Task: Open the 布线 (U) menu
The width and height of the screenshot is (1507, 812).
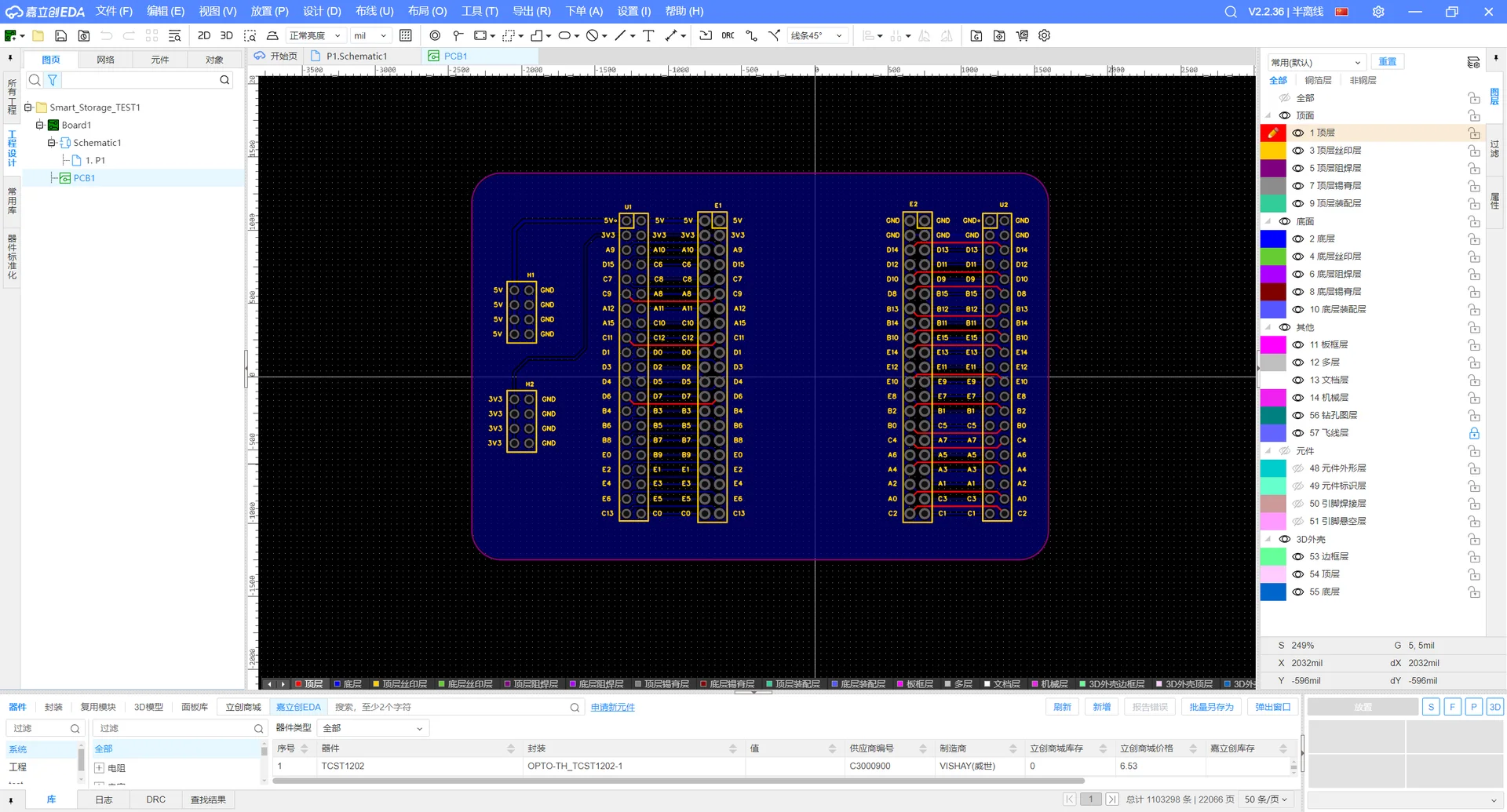Action: pyautogui.click(x=374, y=11)
